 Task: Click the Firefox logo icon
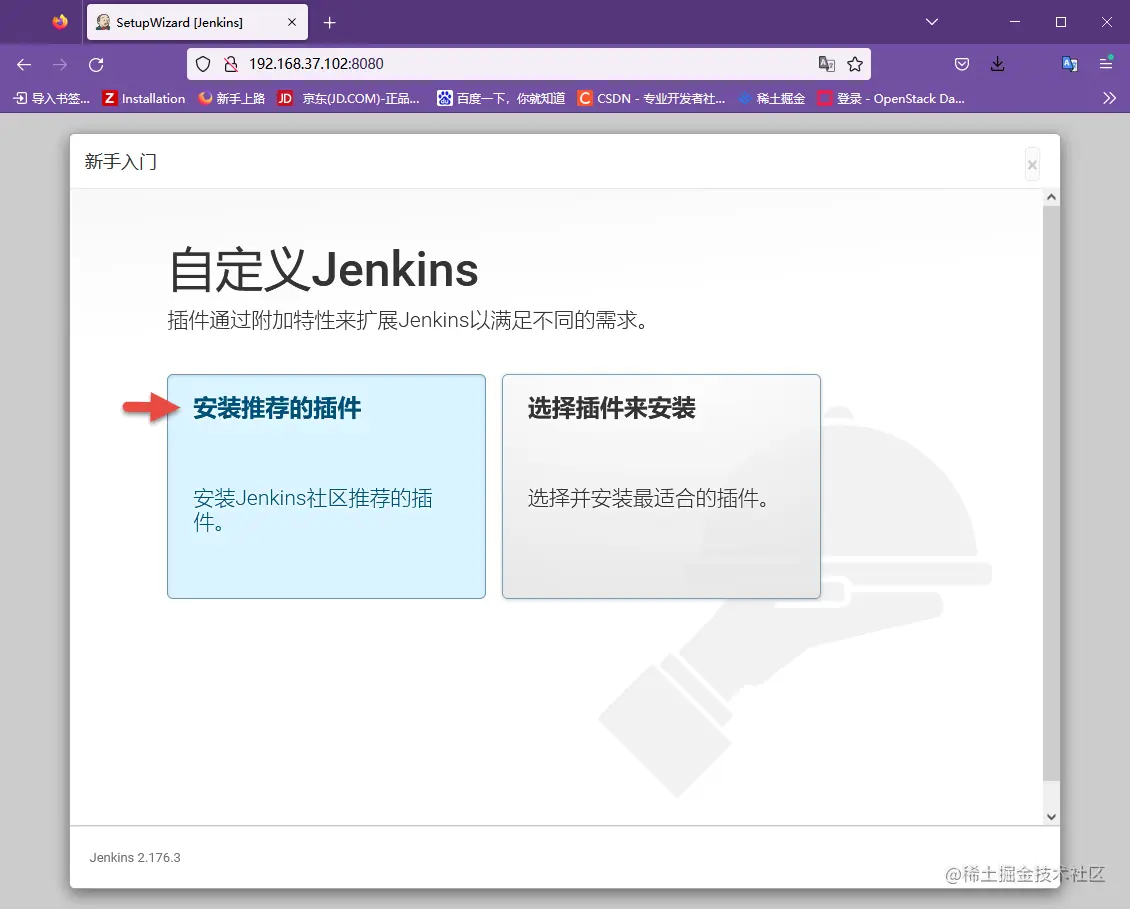60,22
